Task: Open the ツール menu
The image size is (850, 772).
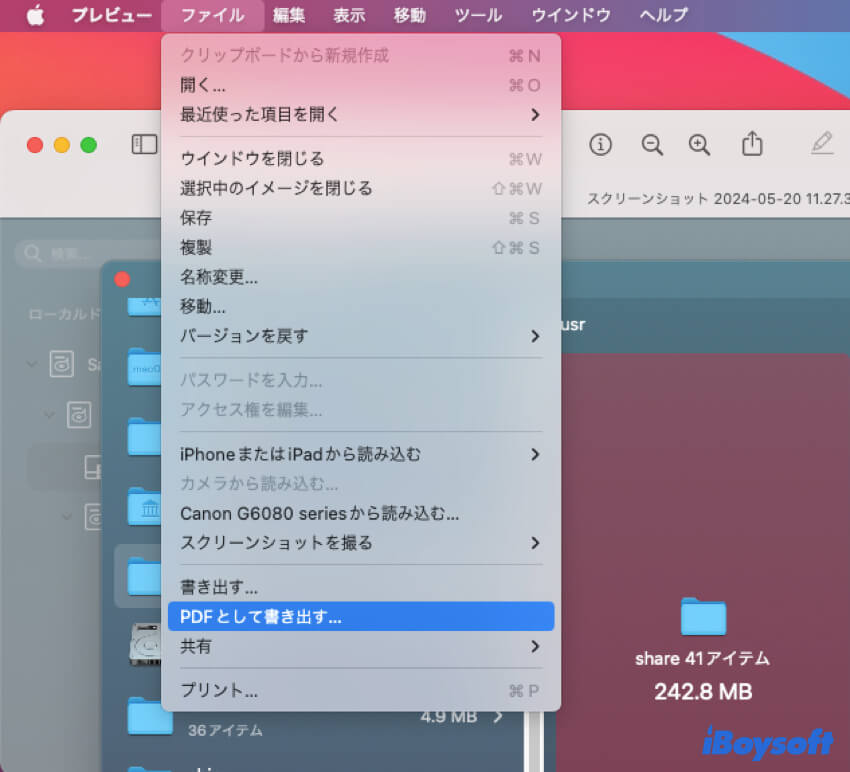Action: pos(478,15)
